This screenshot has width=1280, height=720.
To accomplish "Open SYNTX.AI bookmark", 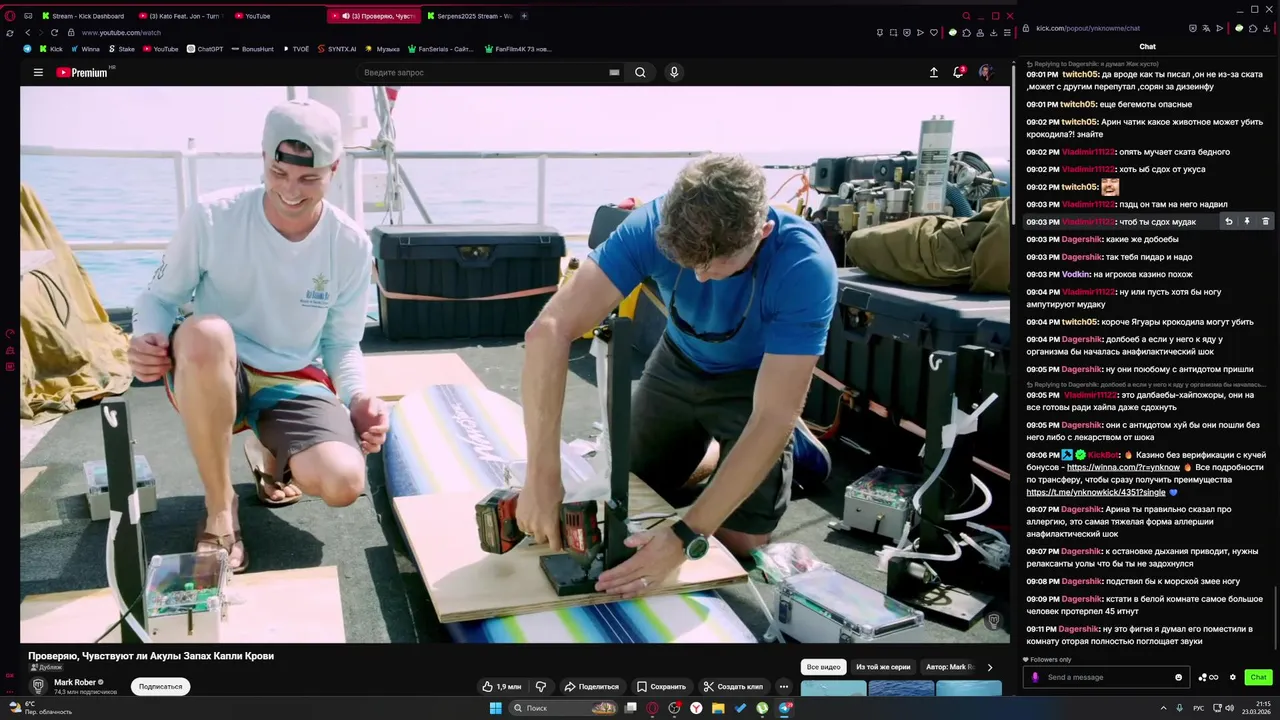I will coord(337,48).
